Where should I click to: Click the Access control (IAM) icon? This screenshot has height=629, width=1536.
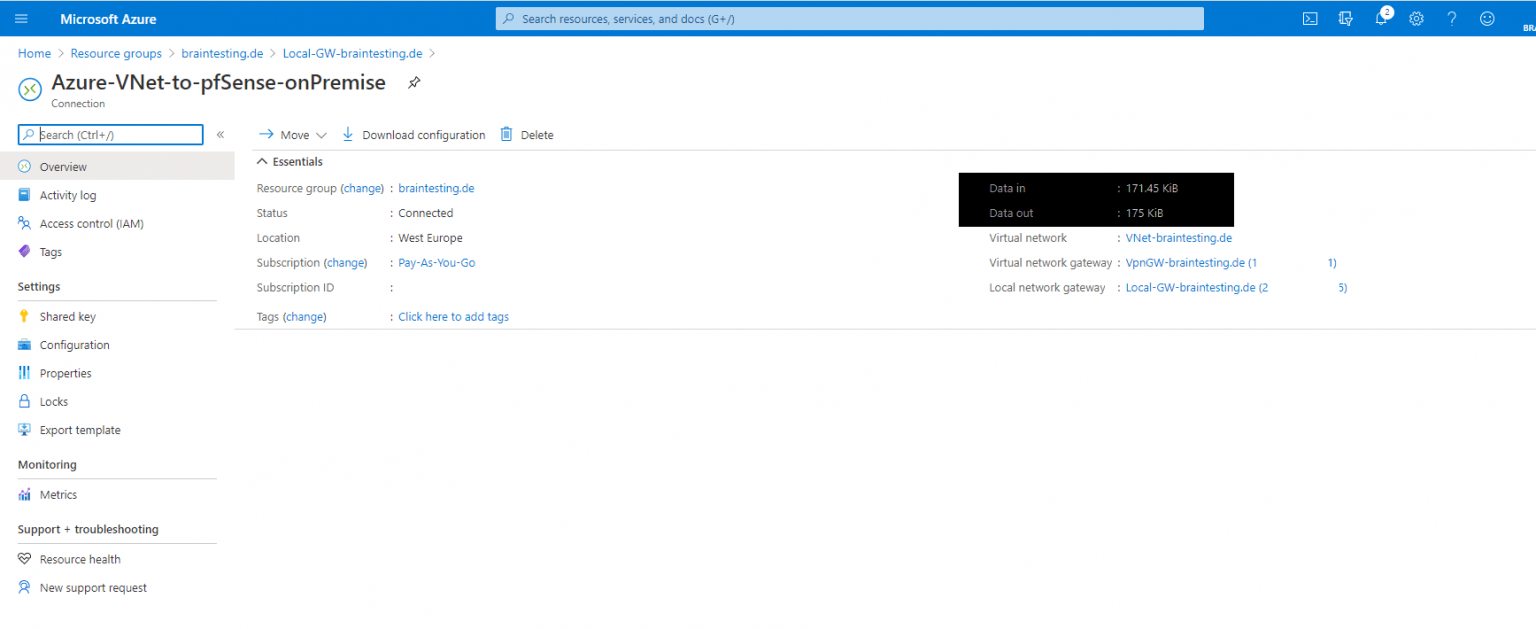[25, 223]
